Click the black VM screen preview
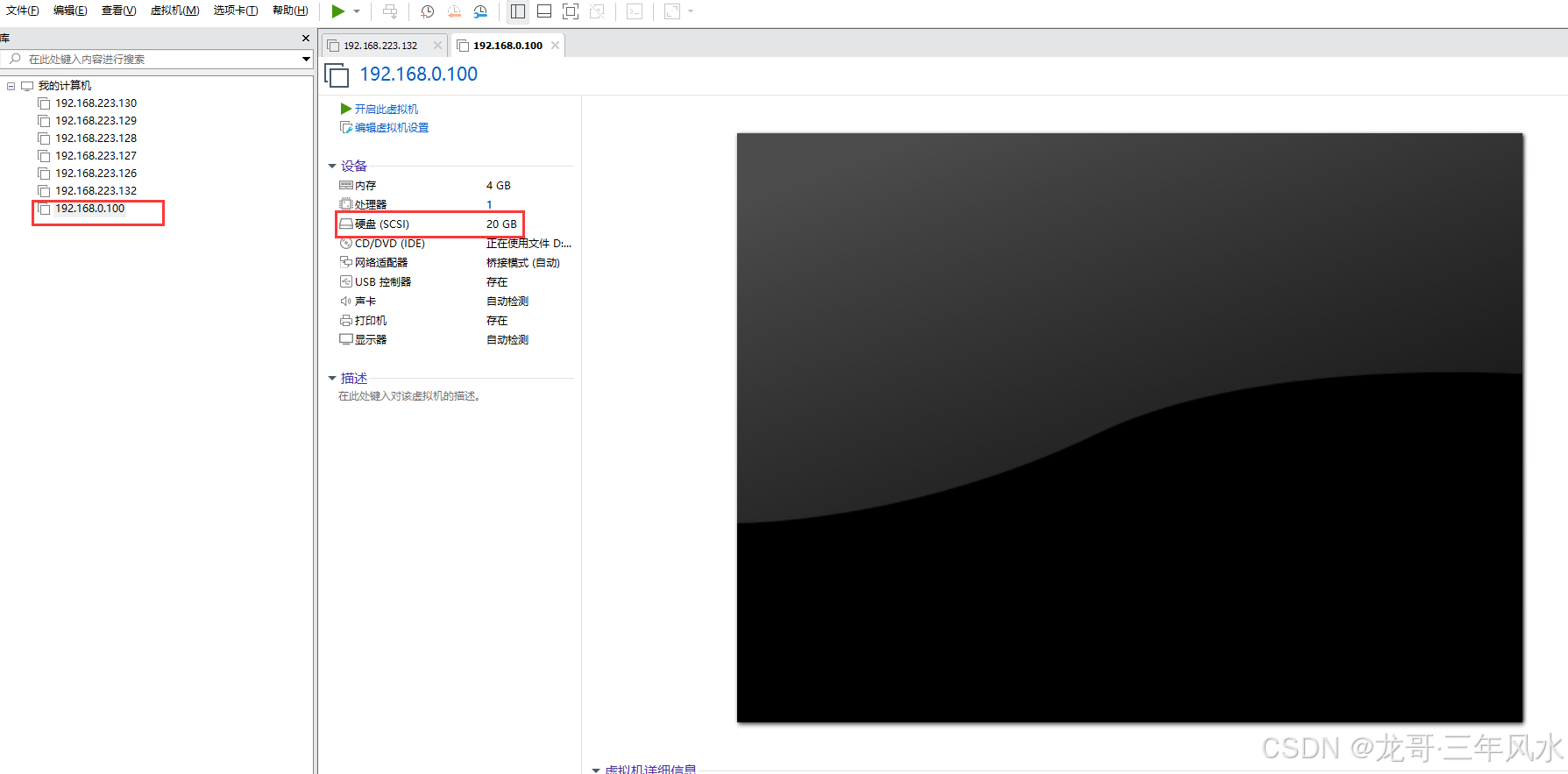The width and height of the screenshot is (1568, 774). pyautogui.click(x=1130, y=428)
